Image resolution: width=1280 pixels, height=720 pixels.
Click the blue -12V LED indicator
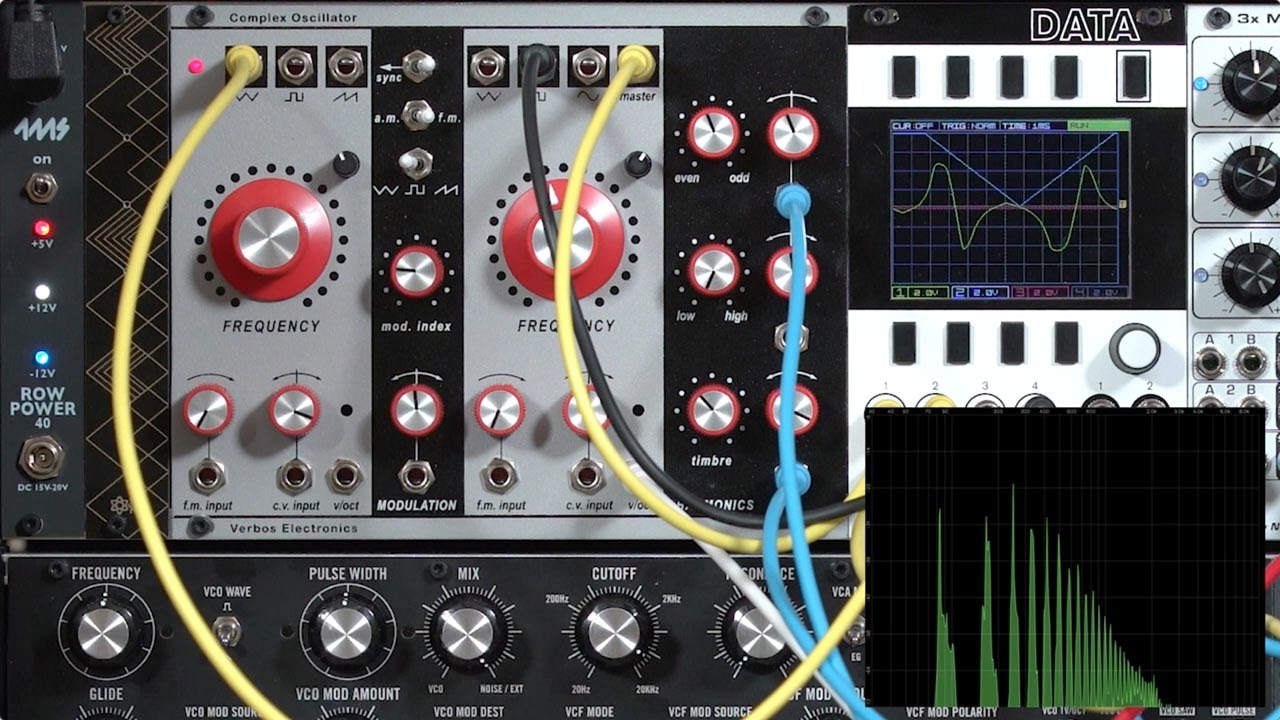point(42,358)
